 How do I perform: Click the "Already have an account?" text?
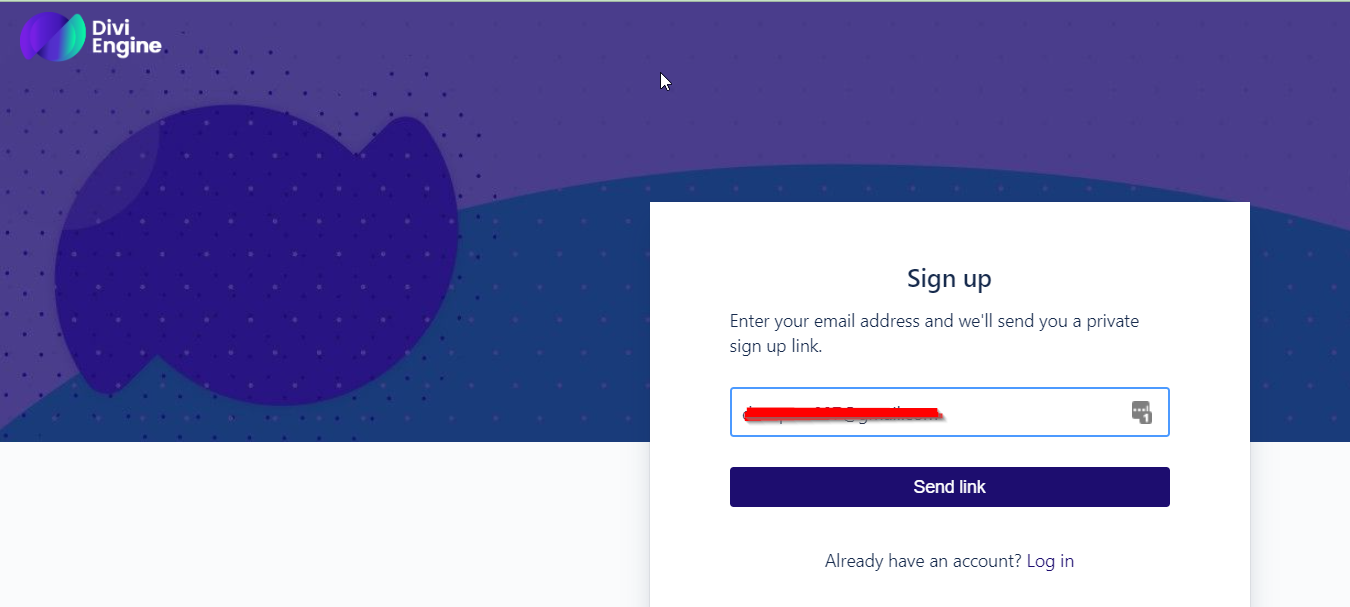coord(923,561)
